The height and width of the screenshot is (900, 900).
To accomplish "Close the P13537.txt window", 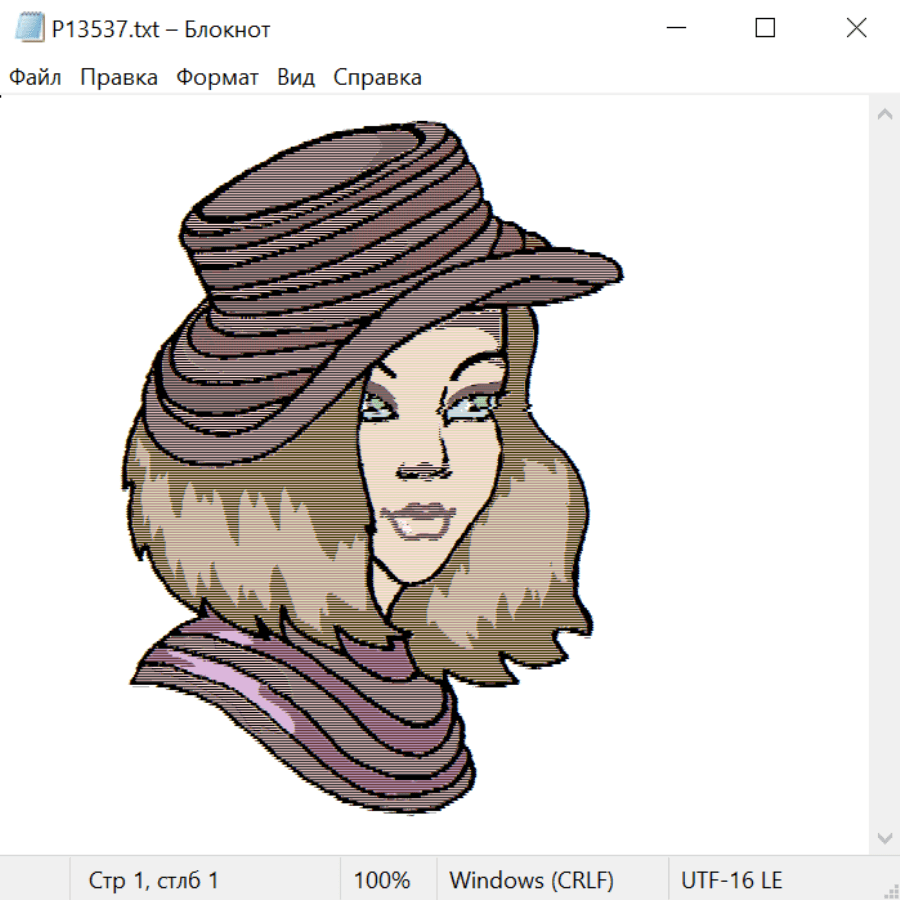I will (856, 29).
